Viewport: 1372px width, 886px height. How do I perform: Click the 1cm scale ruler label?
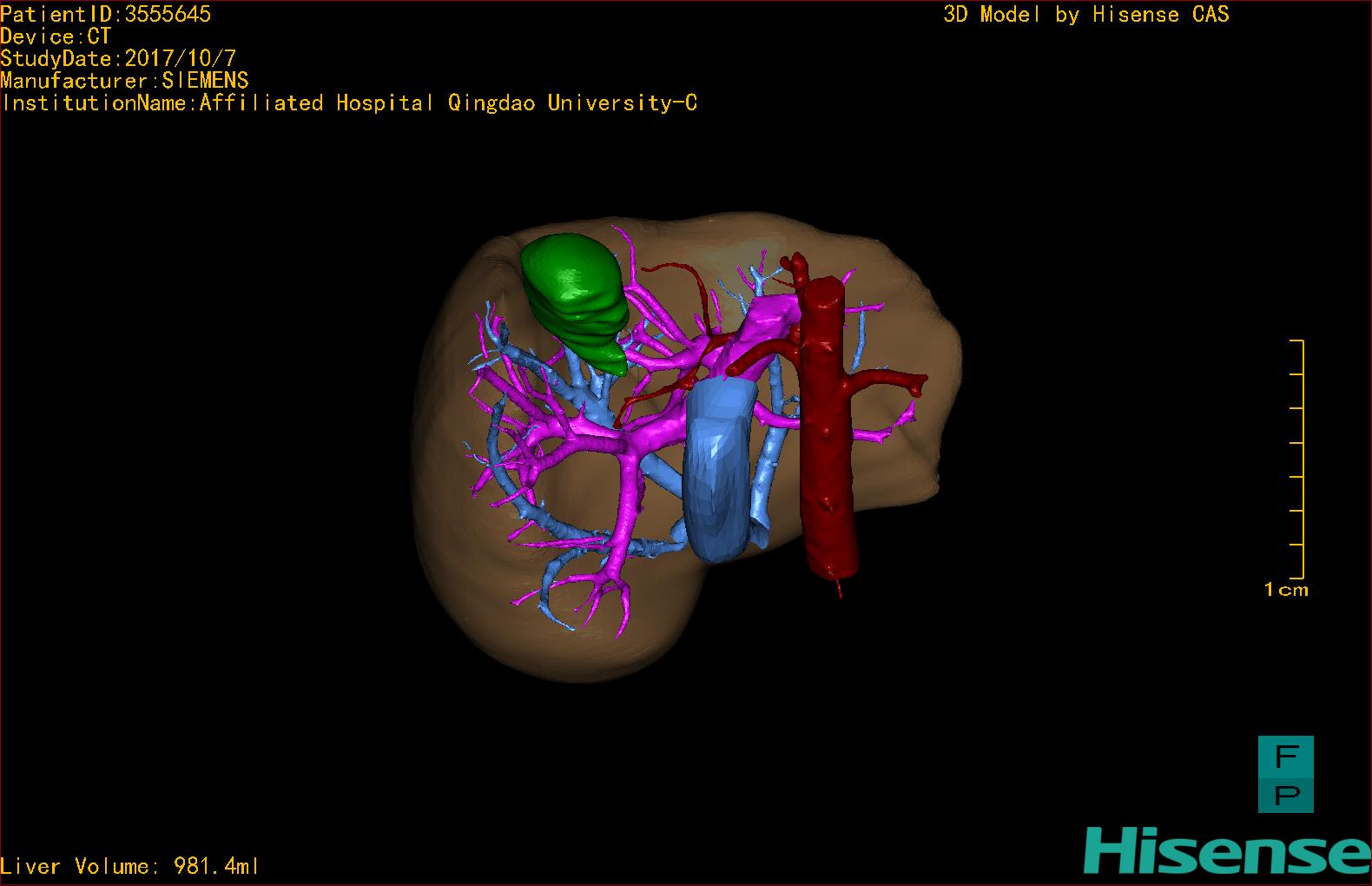(x=1286, y=590)
